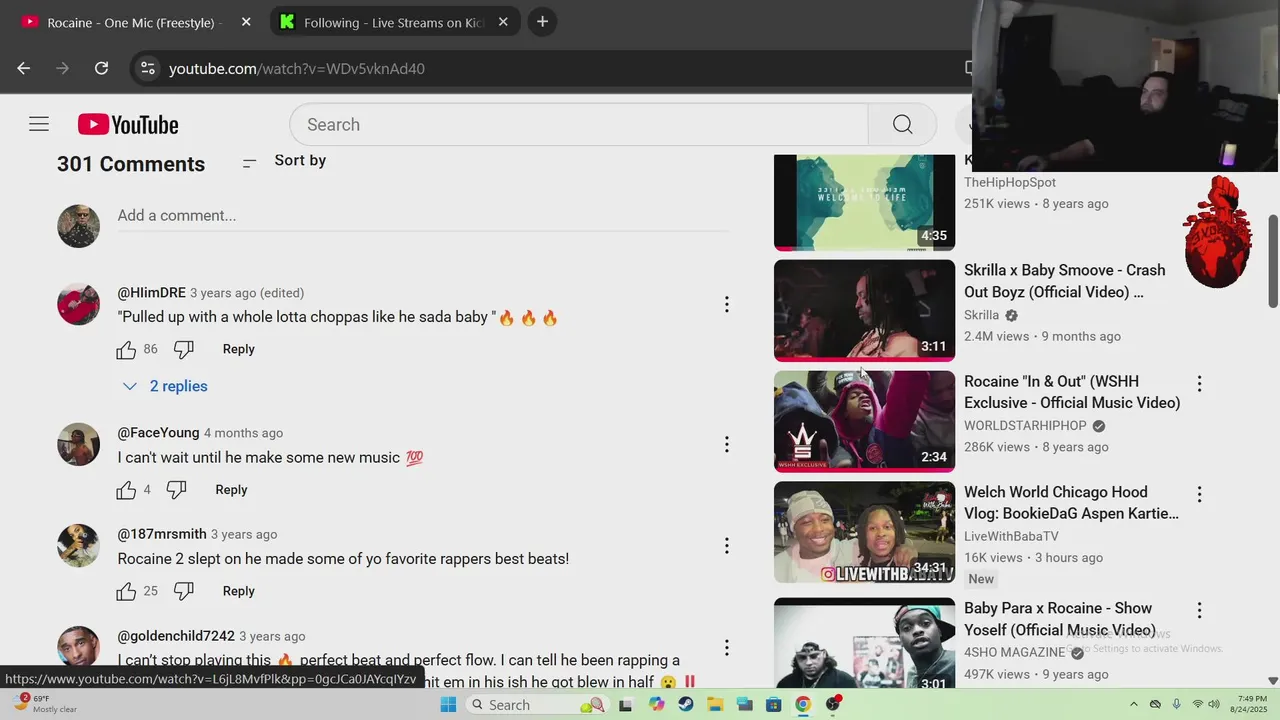Switch to the Kick Following Live Streams tab
This screenshot has width=1280, height=720.
coord(394,22)
